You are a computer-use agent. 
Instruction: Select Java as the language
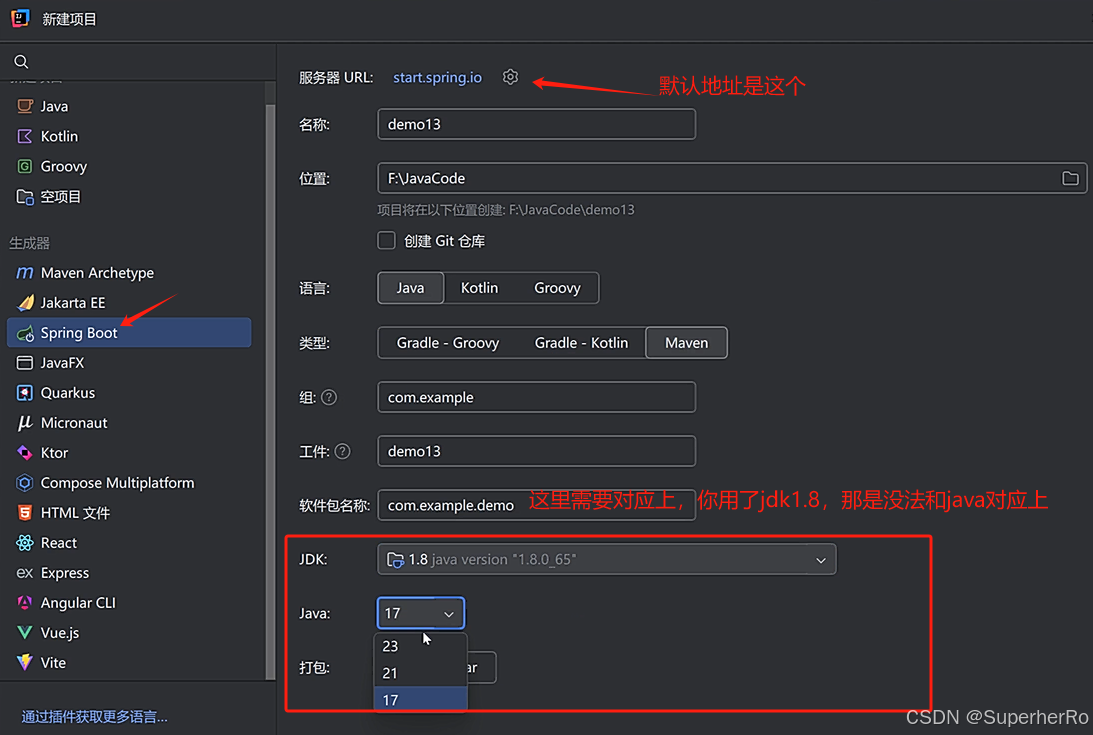pos(410,288)
